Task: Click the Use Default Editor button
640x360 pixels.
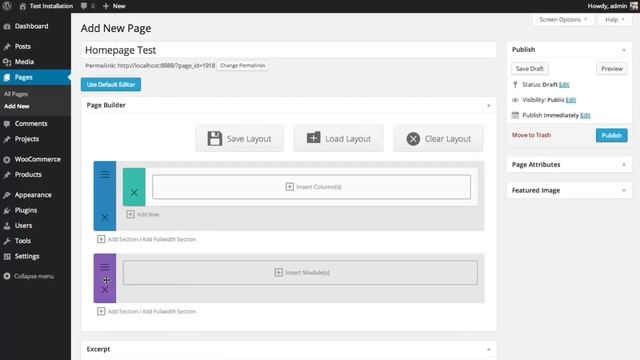Action: click(111, 84)
